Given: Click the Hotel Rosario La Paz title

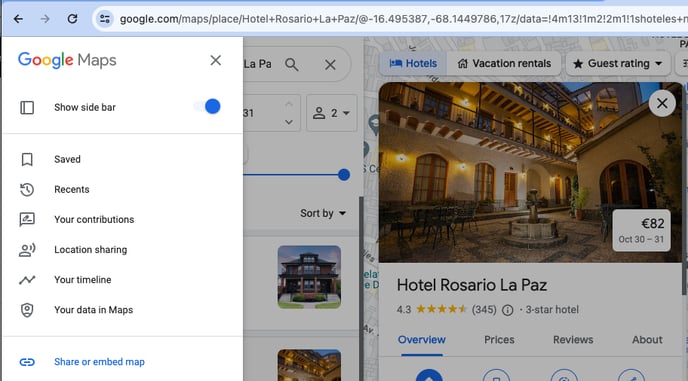Looking at the screenshot, I should [472, 285].
